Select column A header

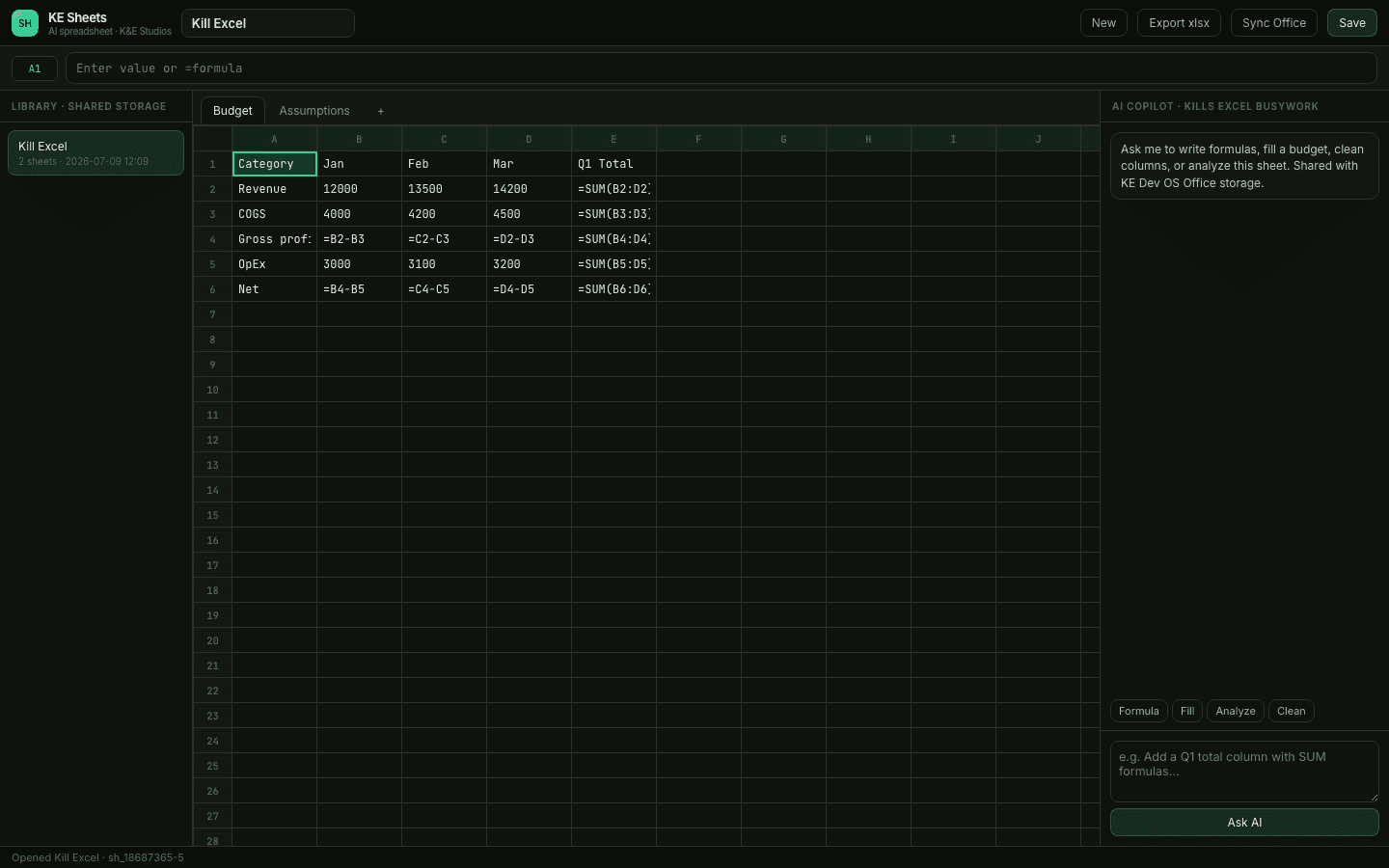[274, 139]
